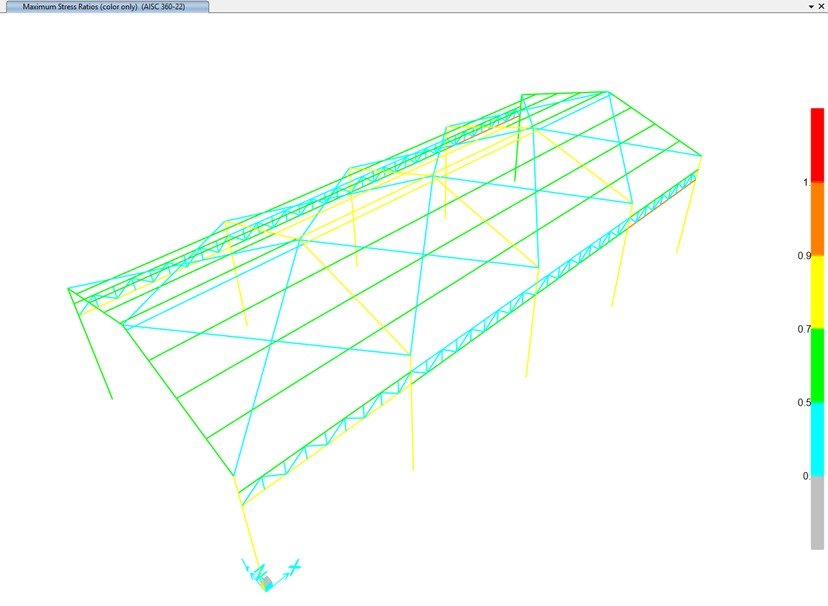The width and height of the screenshot is (828, 606).
Task: Click the 0.5 legend value label
Action: (803, 402)
